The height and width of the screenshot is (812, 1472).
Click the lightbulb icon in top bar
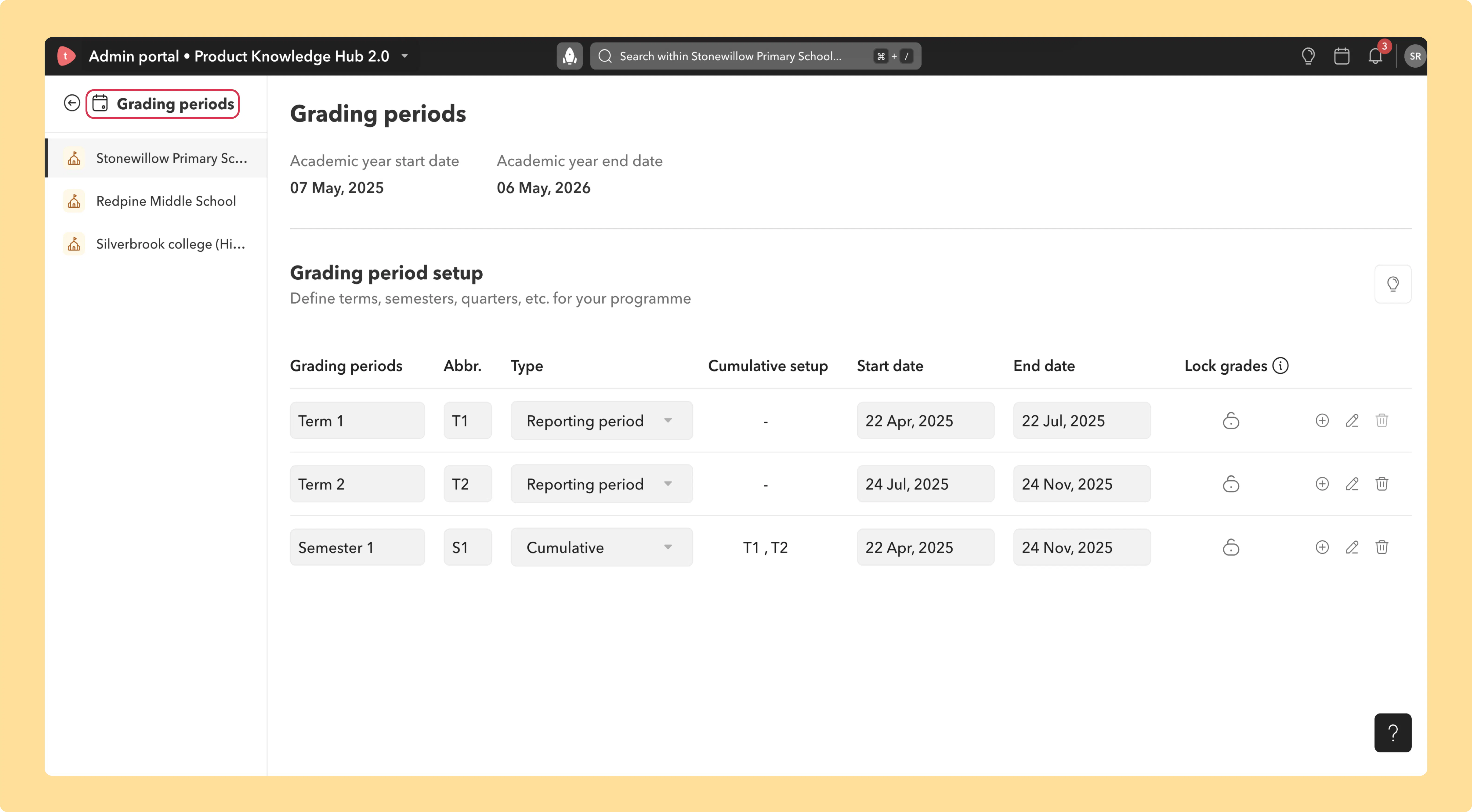(x=1308, y=56)
